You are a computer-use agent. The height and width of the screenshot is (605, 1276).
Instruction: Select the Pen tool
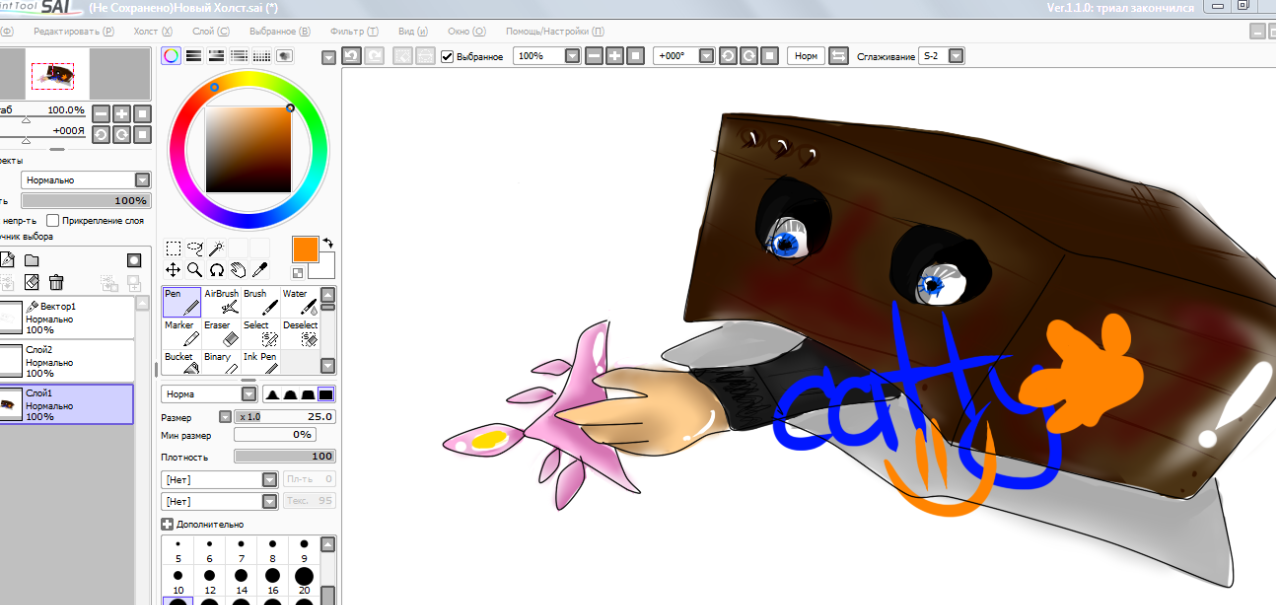(181, 302)
